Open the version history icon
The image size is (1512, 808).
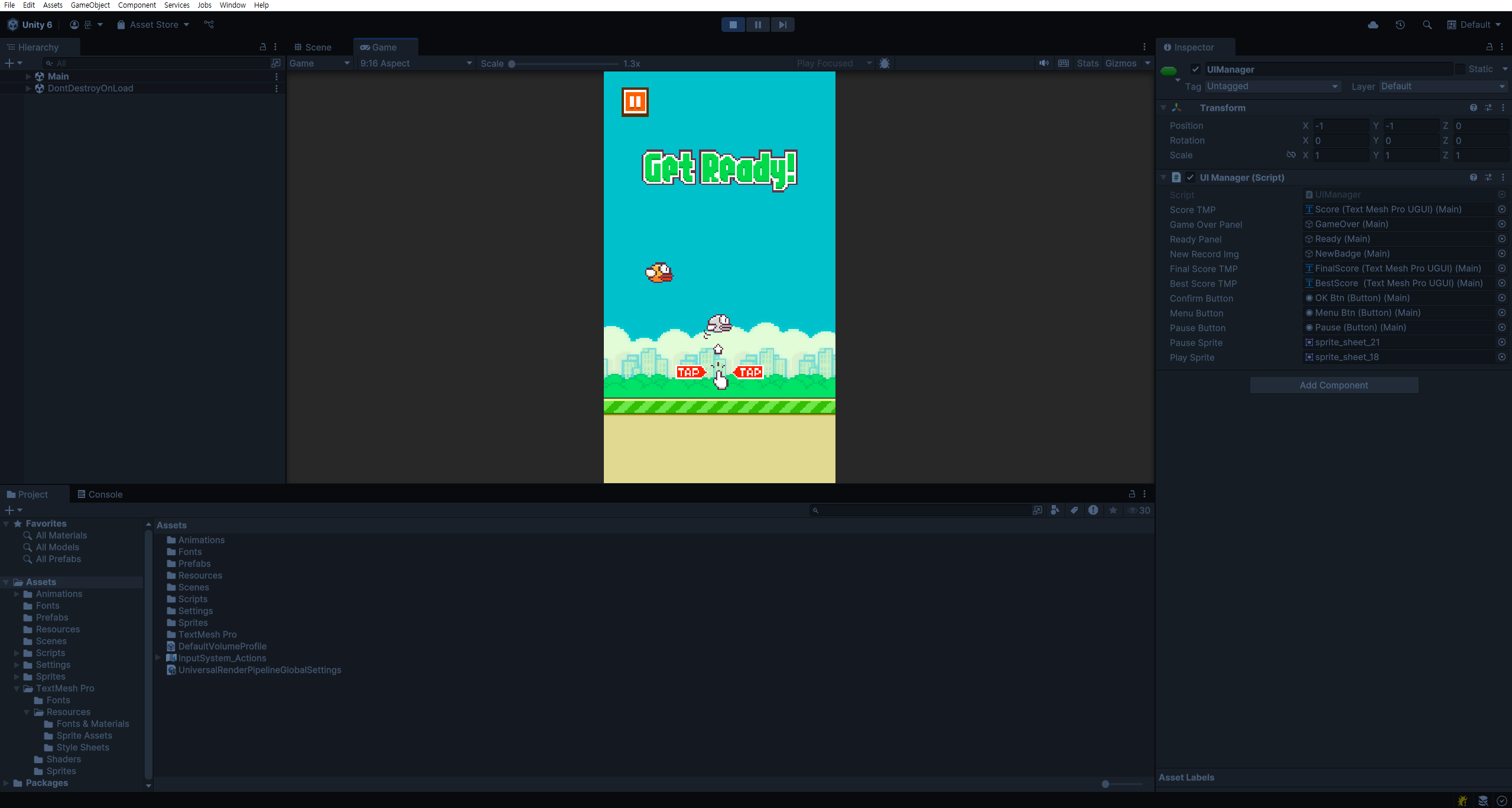[x=1400, y=25]
